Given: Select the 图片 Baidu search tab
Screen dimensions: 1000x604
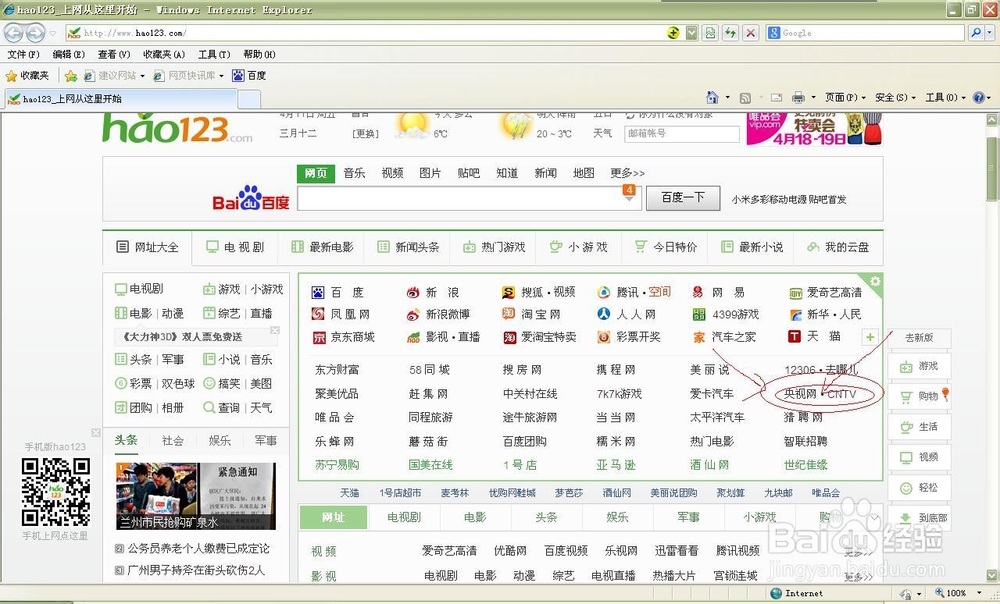Looking at the screenshot, I should 430,173.
